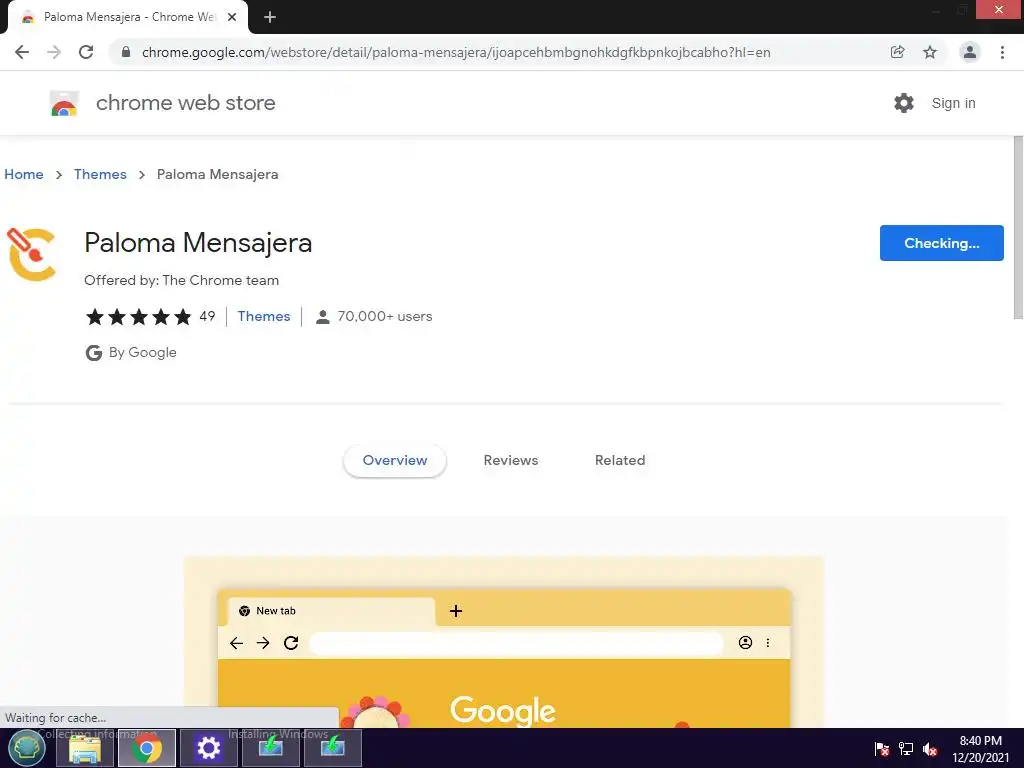Open Themes breadcrumb link
Image resolution: width=1024 pixels, height=768 pixels.
100,174
